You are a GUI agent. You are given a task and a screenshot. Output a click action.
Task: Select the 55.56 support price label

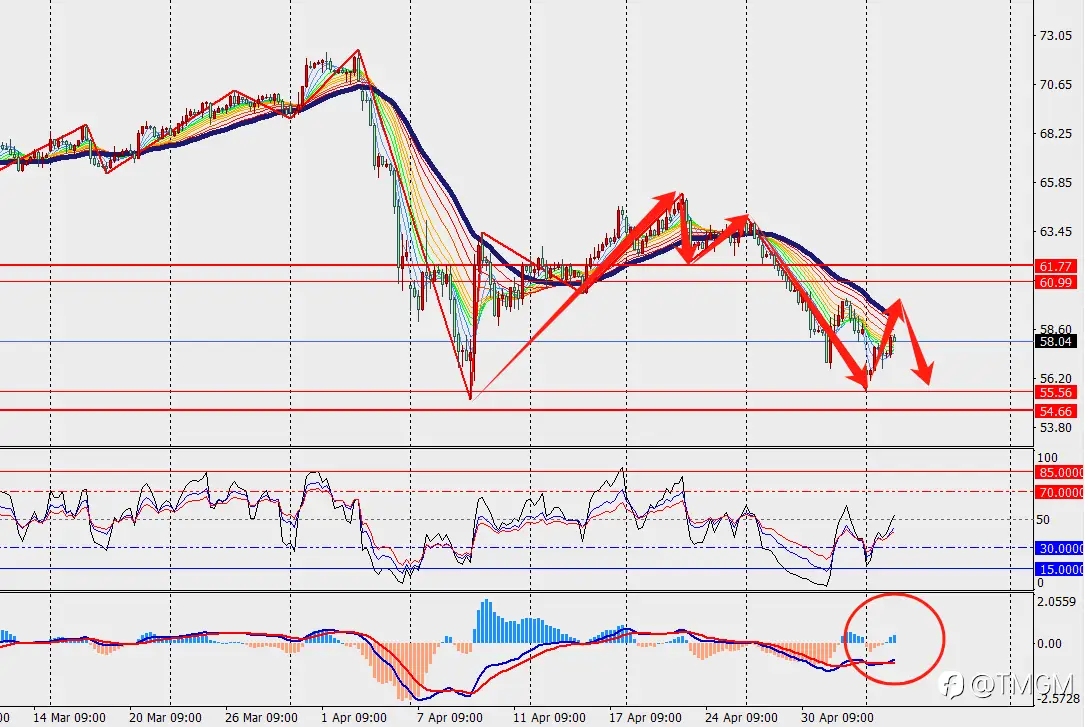1055,392
